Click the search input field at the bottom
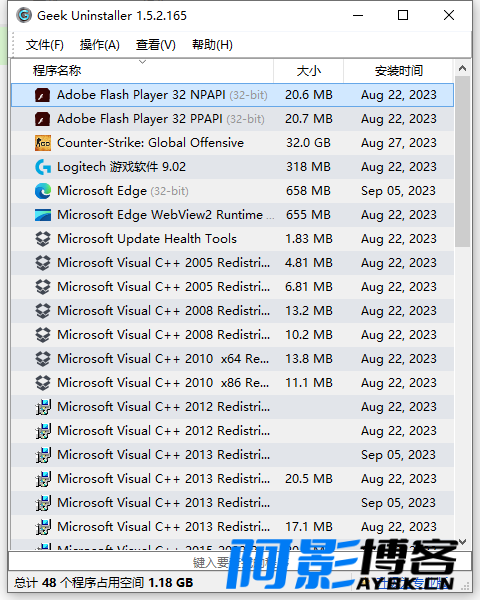The image size is (480, 600). [x=240, y=562]
